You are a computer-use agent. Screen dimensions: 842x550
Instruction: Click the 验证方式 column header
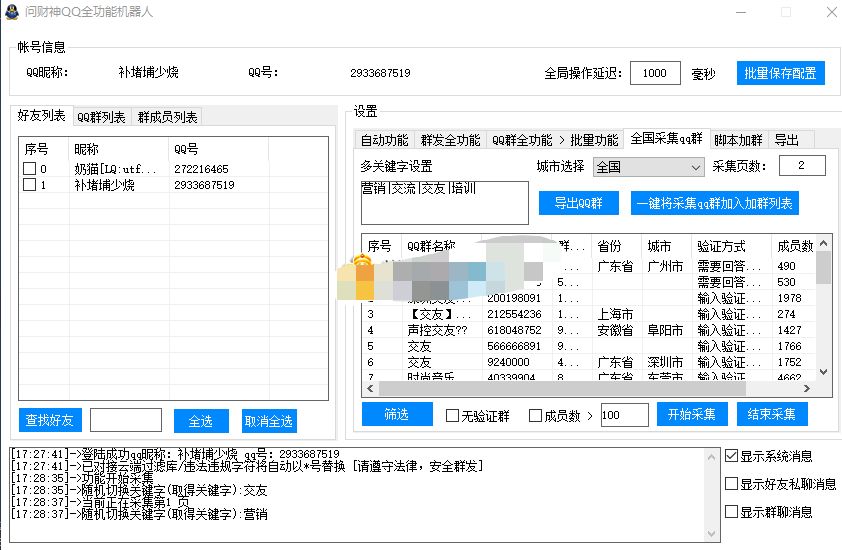click(x=731, y=246)
